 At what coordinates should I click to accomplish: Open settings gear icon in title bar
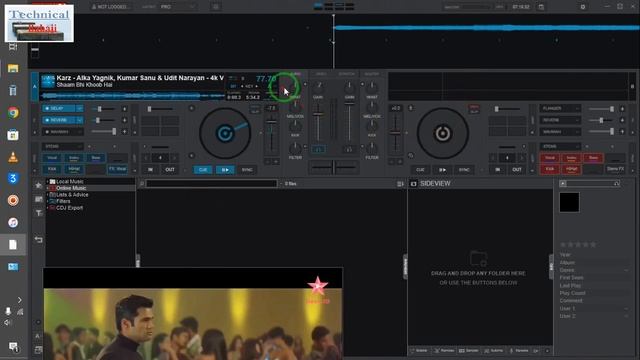point(583,7)
